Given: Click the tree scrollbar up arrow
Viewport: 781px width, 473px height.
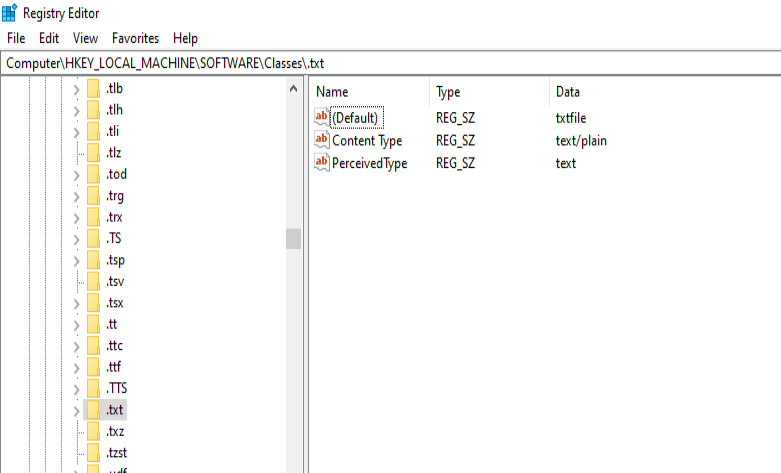Looking at the screenshot, I should coord(293,89).
